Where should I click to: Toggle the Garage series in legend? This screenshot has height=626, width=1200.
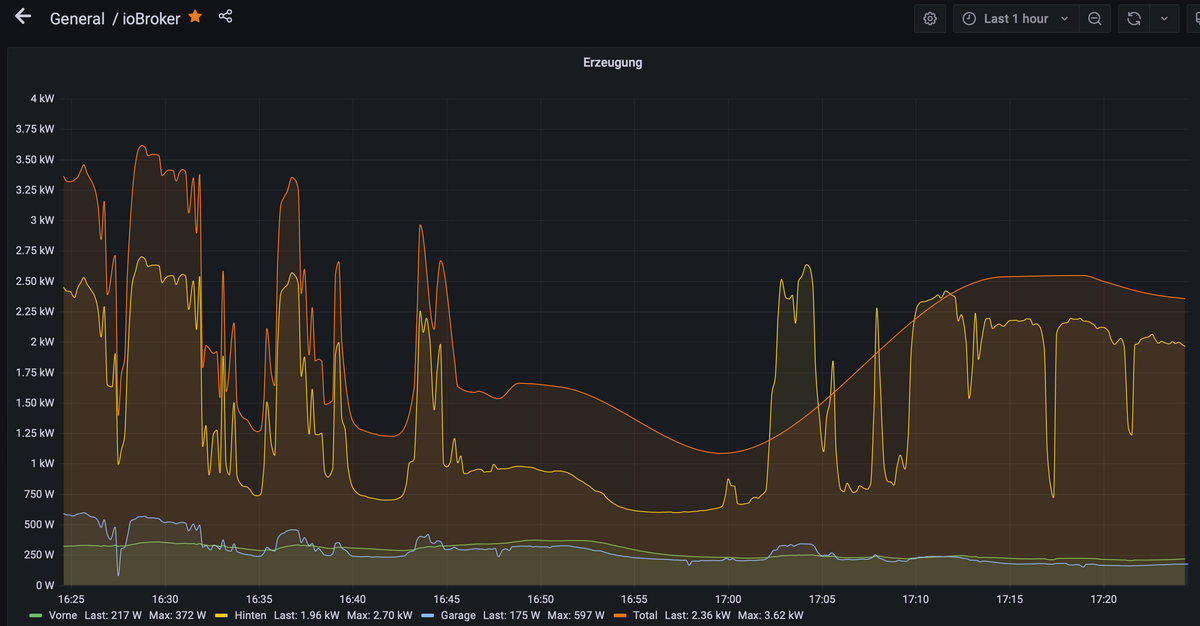pyautogui.click(x=457, y=615)
